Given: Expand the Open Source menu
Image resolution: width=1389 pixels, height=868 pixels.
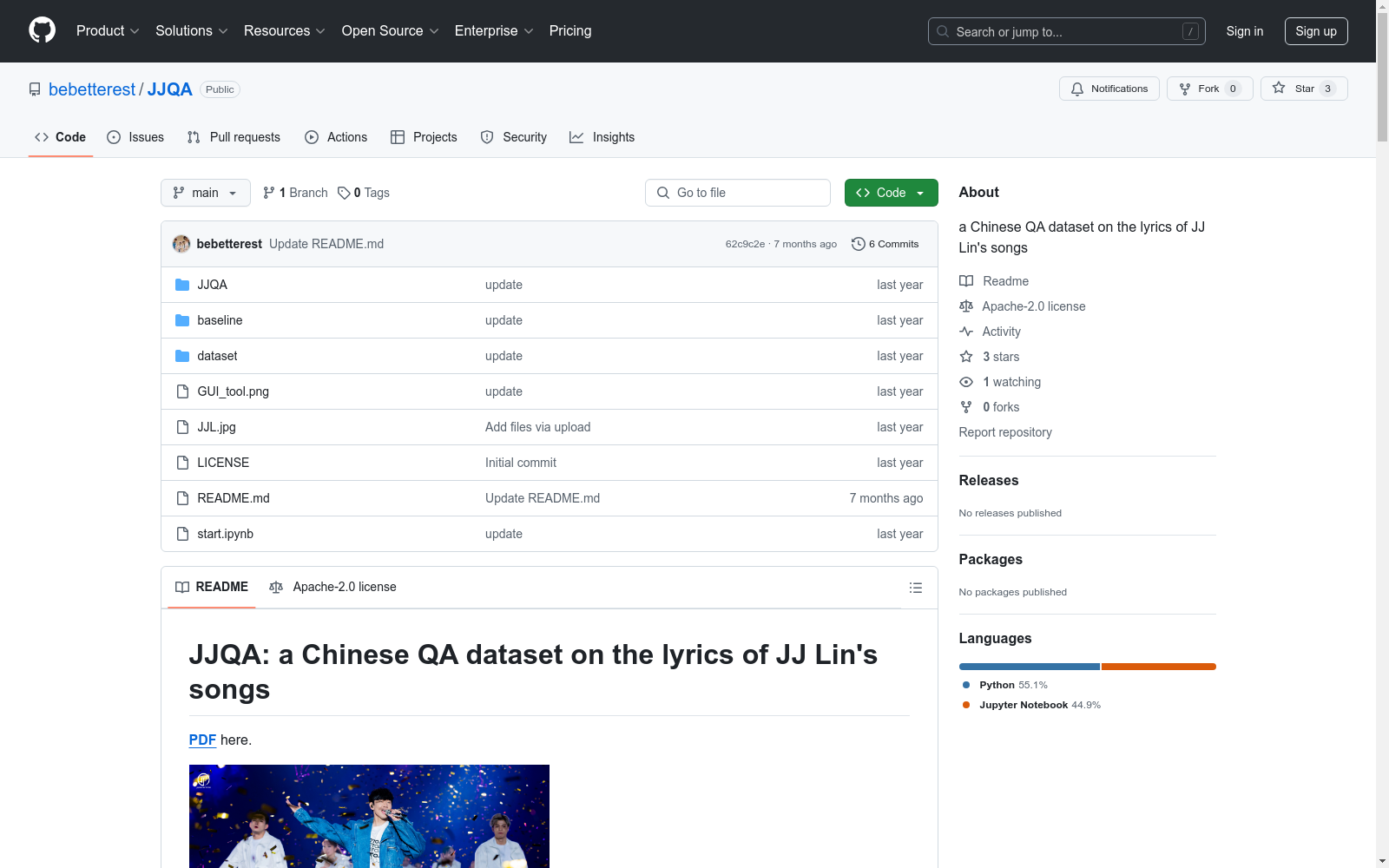Looking at the screenshot, I should pos(391,30).
